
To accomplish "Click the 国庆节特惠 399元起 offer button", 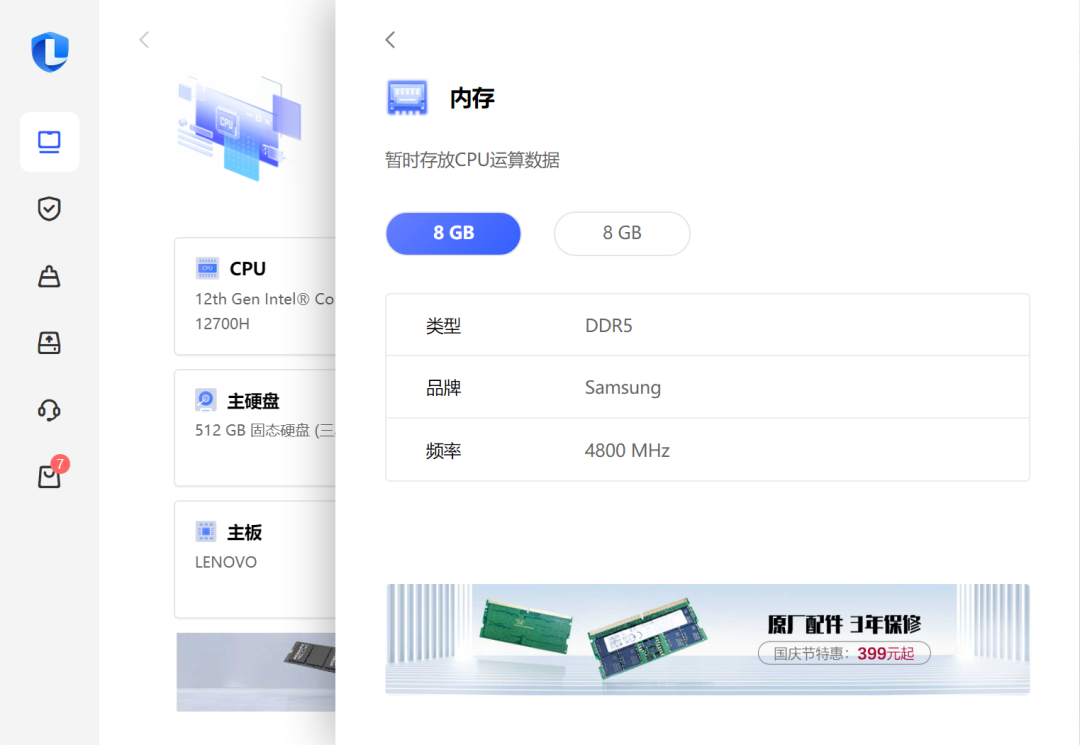I will [x=844, y=653].
